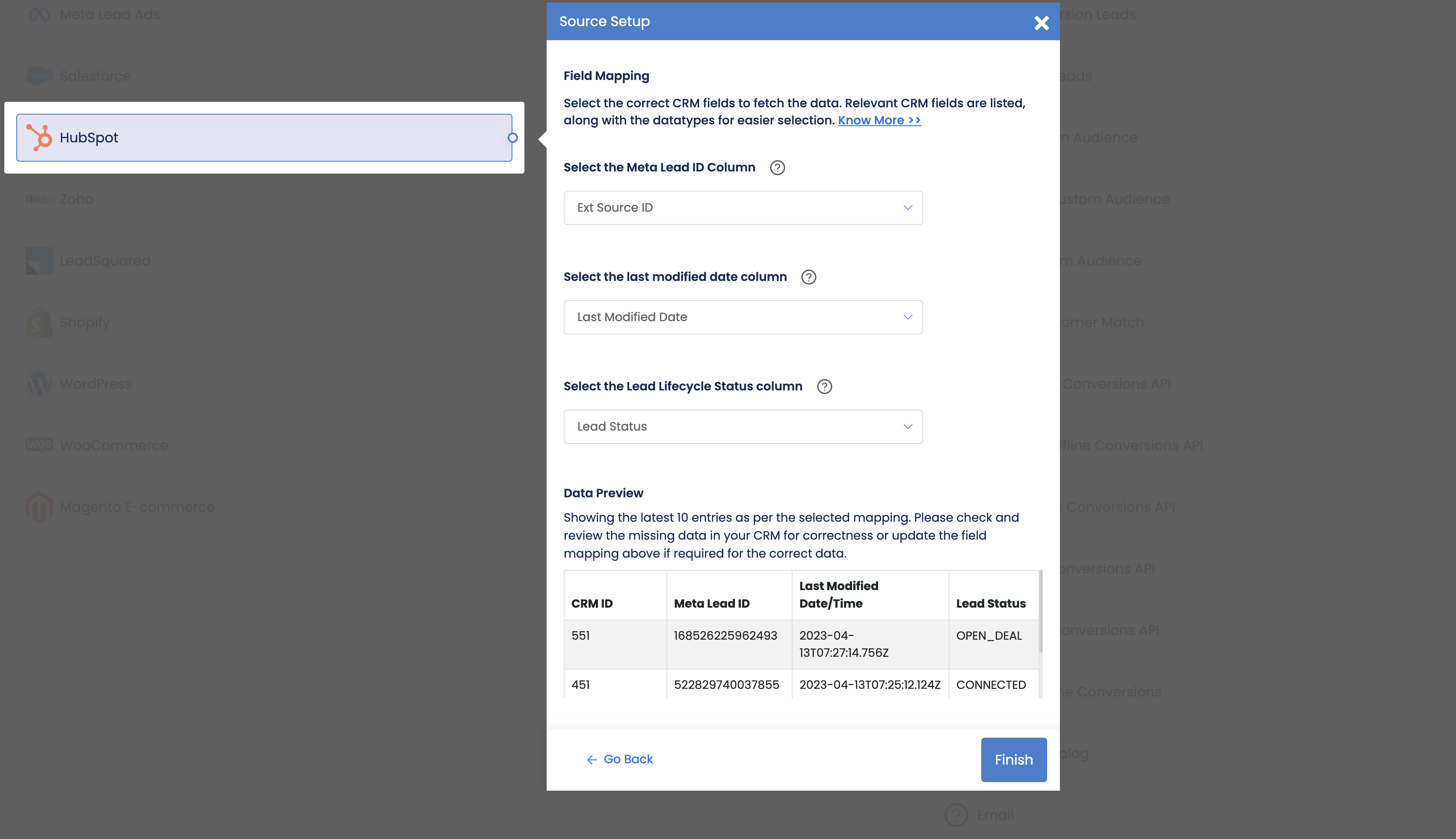The width and height of the screenshot is (1456, 839).
Task: Click the Salesforce cloud icon
Action: pyautogui.click(x=39, y=76)
